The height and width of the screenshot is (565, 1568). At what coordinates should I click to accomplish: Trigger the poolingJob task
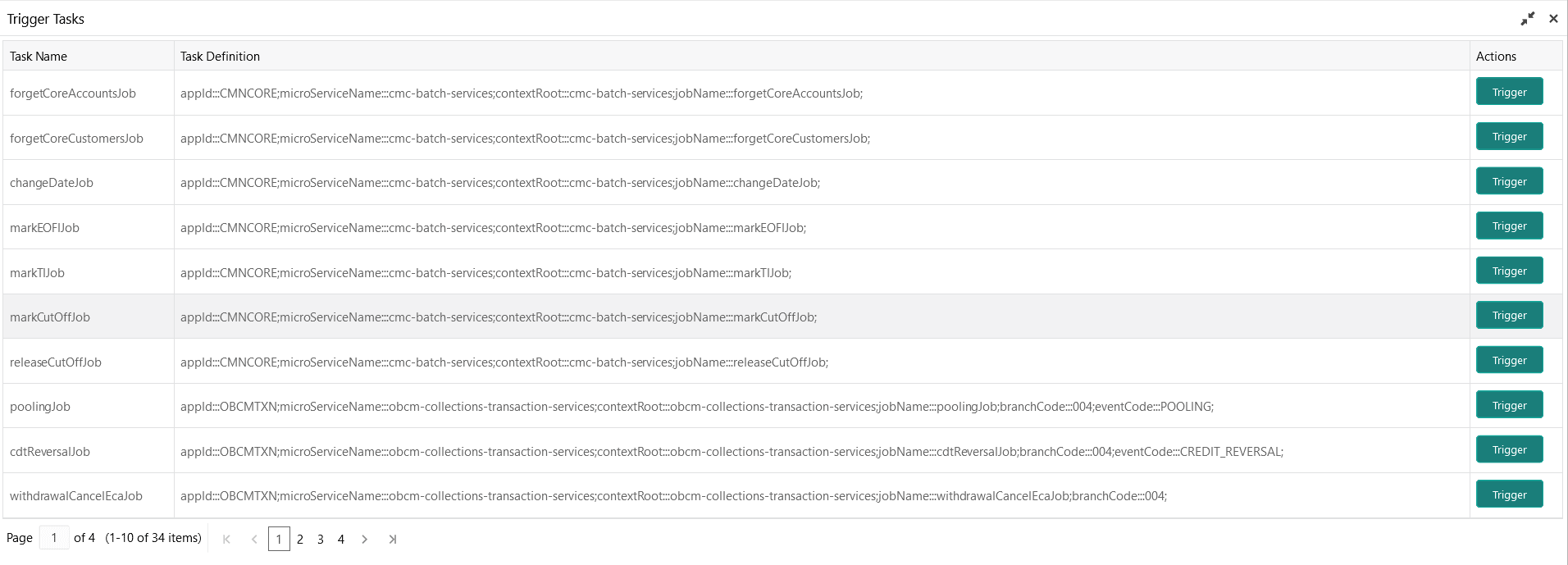1509,405
